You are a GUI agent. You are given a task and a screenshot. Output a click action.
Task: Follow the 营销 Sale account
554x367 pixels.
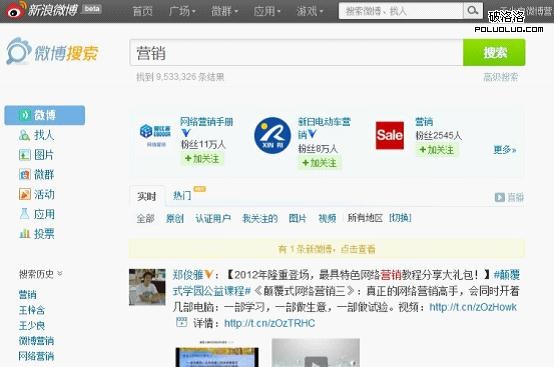pyautogui.click(x=437, y=150)
